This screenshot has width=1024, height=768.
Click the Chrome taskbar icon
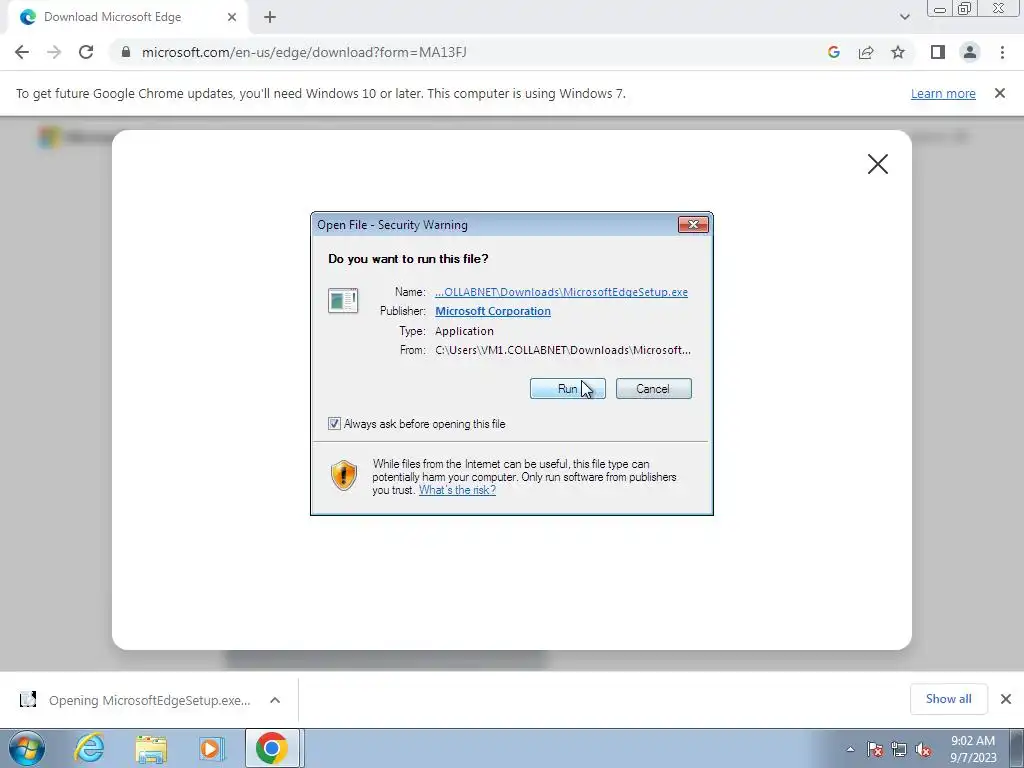pos(272,748)
